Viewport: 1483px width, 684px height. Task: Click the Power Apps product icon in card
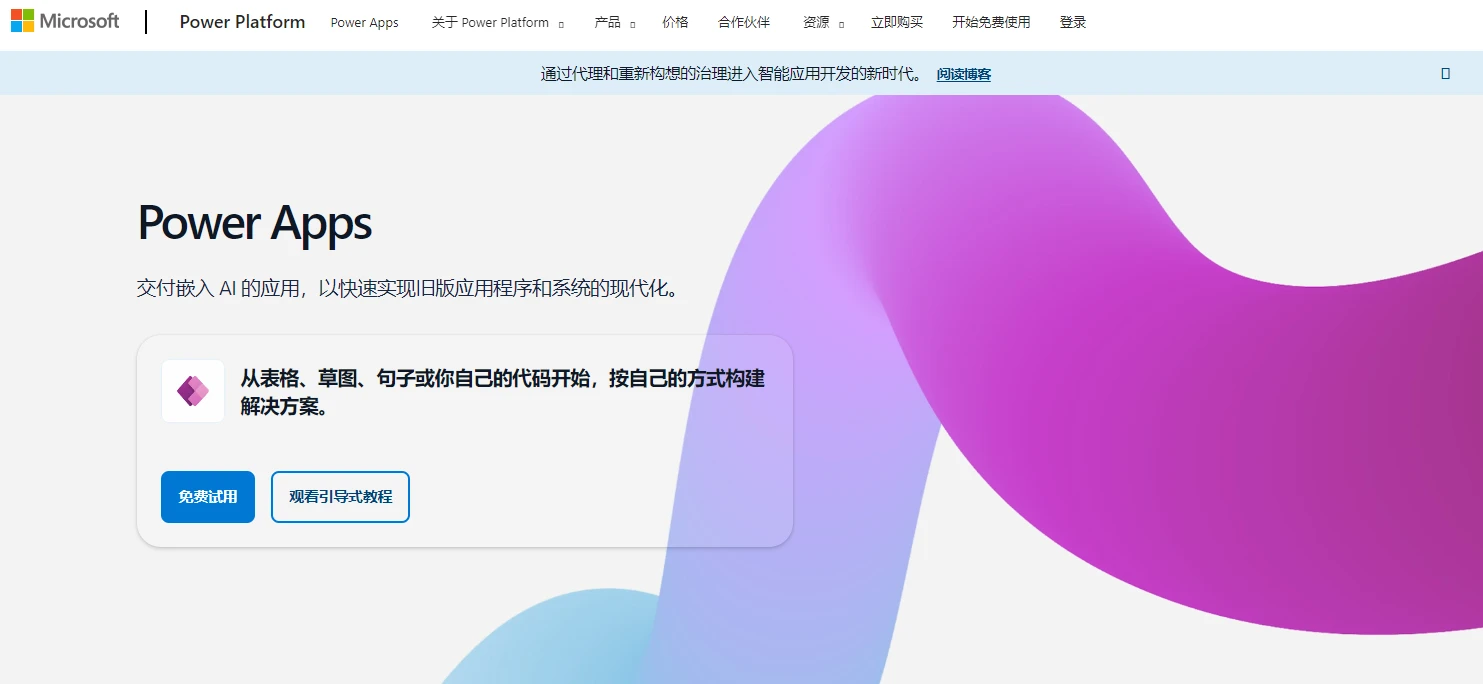193,391
